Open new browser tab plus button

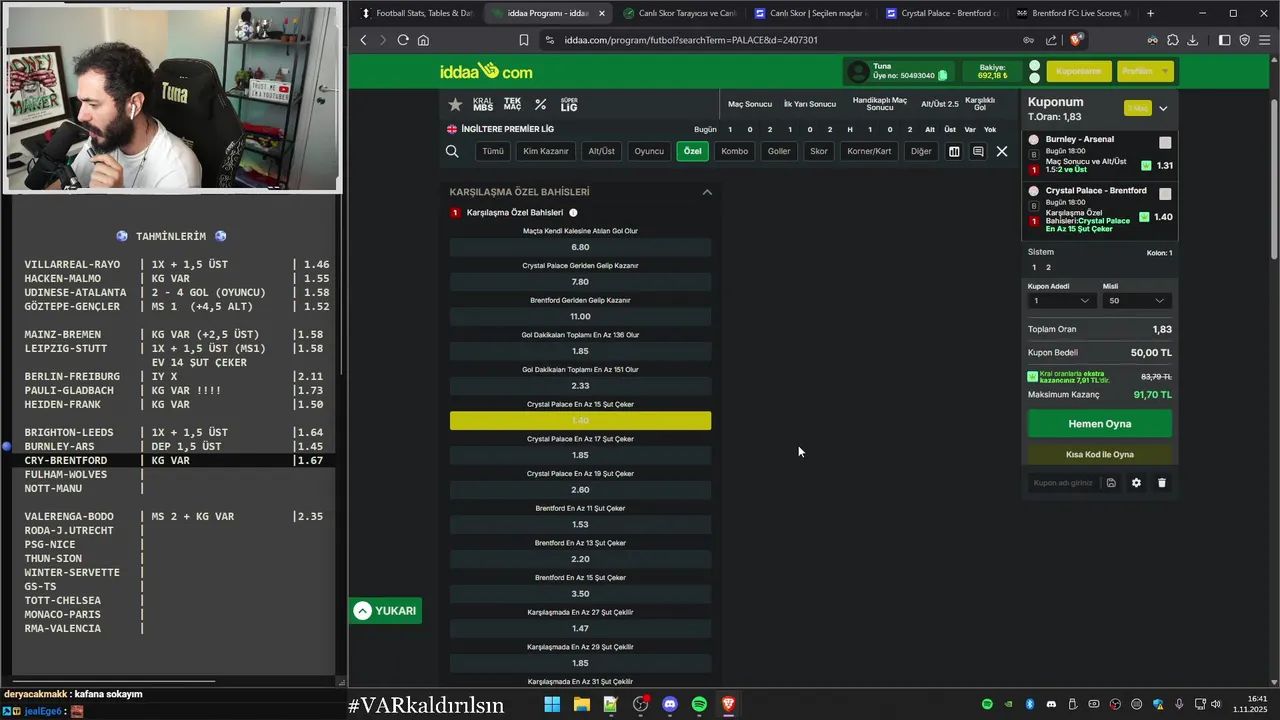click(x=1150, y=13)
